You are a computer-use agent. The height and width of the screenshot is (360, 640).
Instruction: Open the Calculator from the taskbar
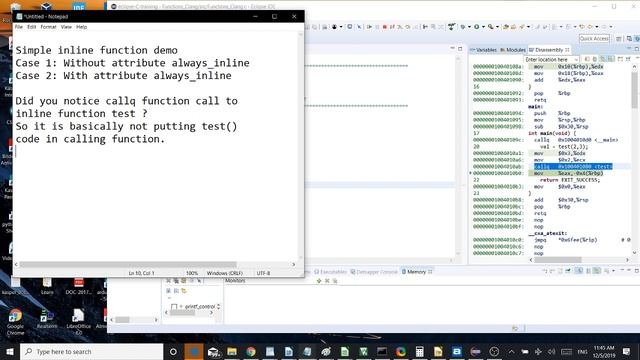point(419,351)
